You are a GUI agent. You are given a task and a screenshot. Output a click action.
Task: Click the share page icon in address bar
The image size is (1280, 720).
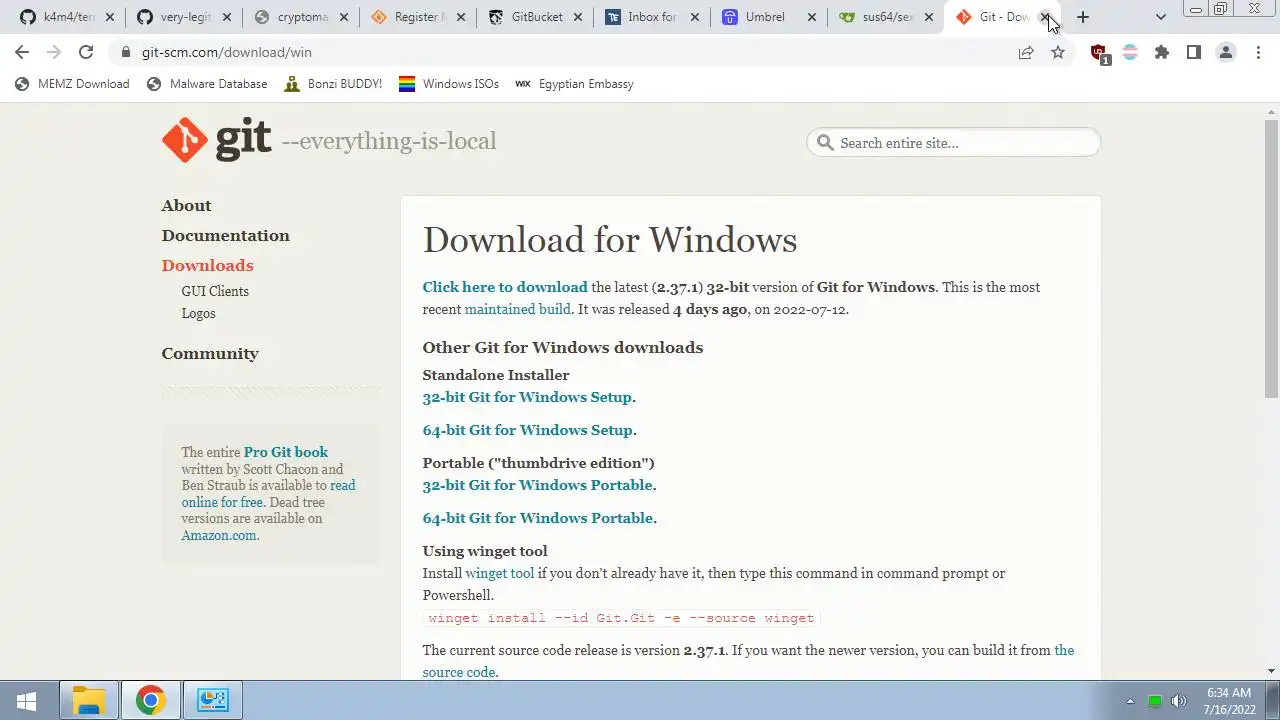pos(1026,52)
